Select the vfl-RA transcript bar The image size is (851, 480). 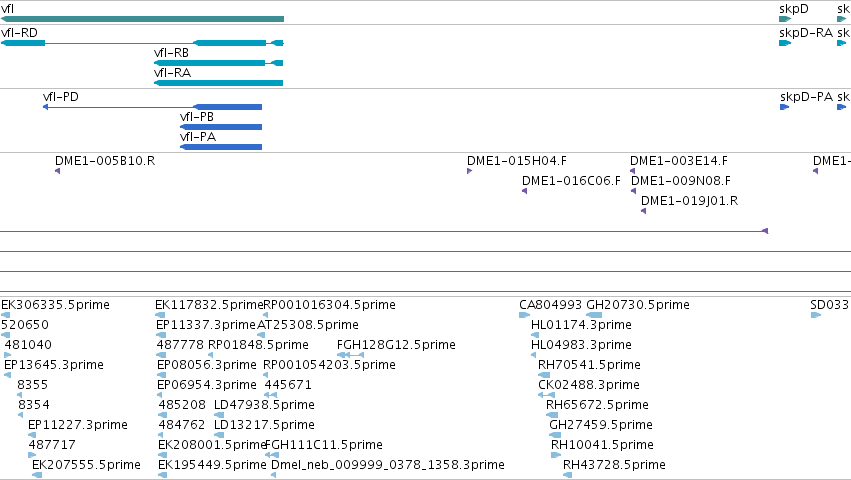[219, 83]
